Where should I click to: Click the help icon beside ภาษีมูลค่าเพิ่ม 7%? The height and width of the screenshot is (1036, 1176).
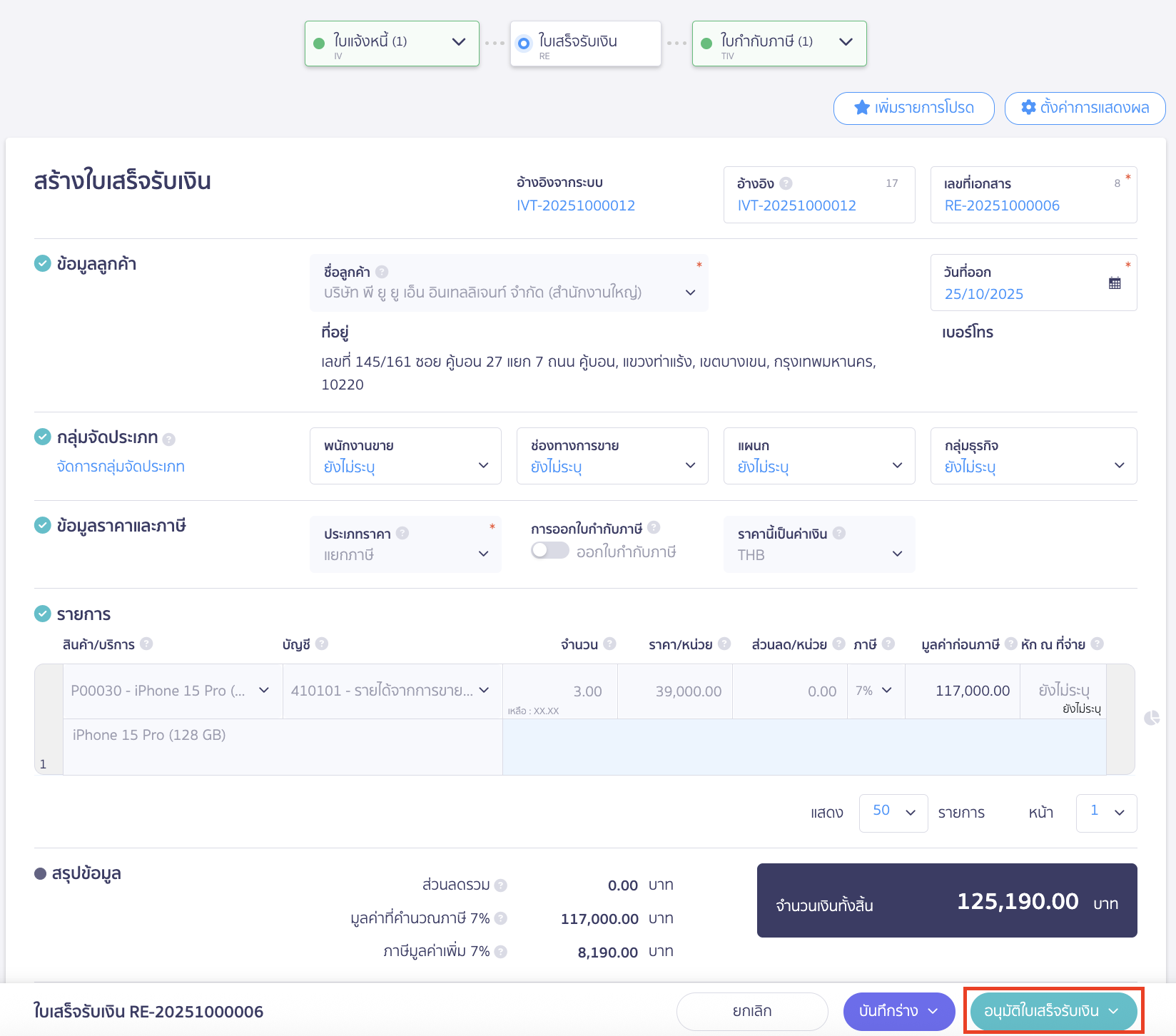pos(501,952)
